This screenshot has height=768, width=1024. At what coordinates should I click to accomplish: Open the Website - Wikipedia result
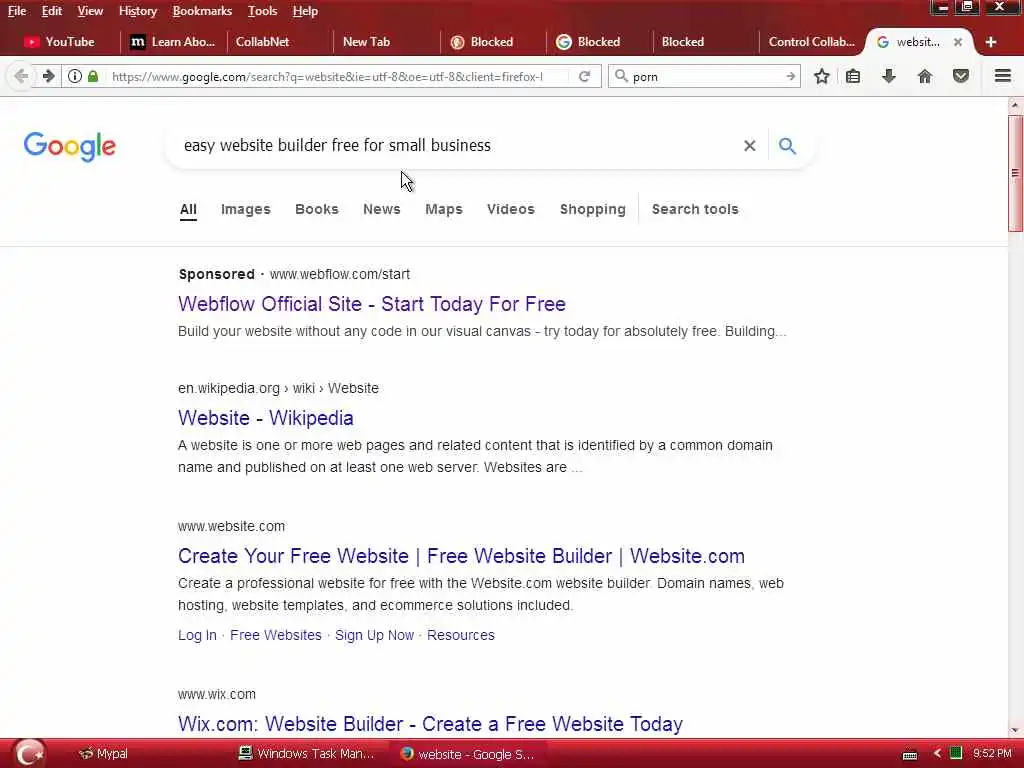(266, 418)
